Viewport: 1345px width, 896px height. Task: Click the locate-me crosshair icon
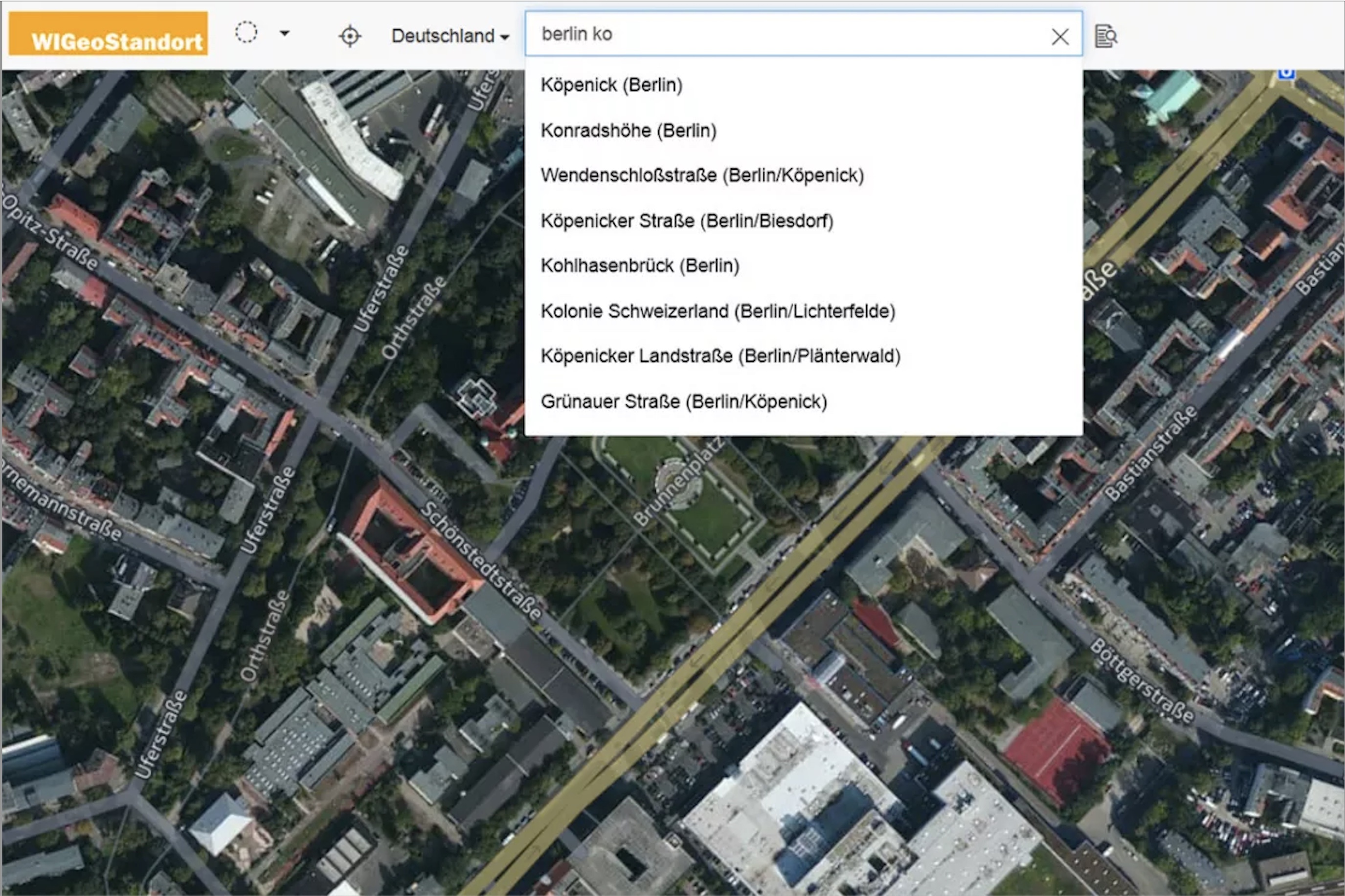[x=350, y=36]
